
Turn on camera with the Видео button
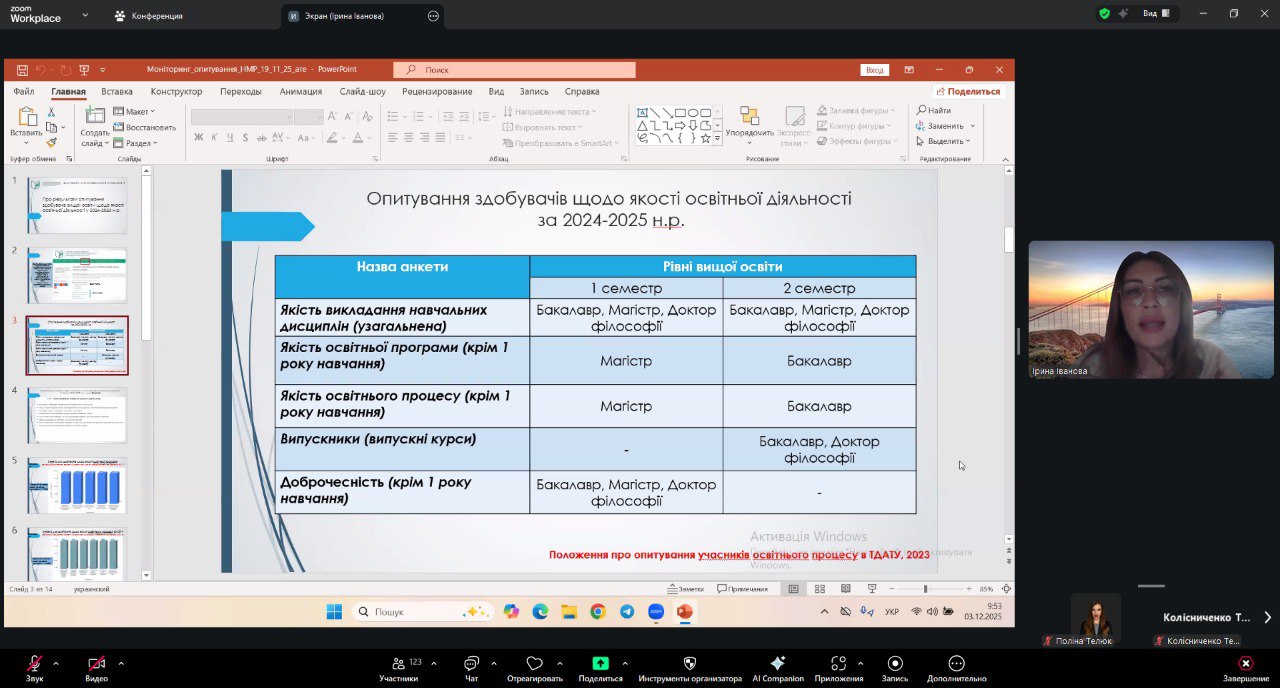[x=96, y=664]
